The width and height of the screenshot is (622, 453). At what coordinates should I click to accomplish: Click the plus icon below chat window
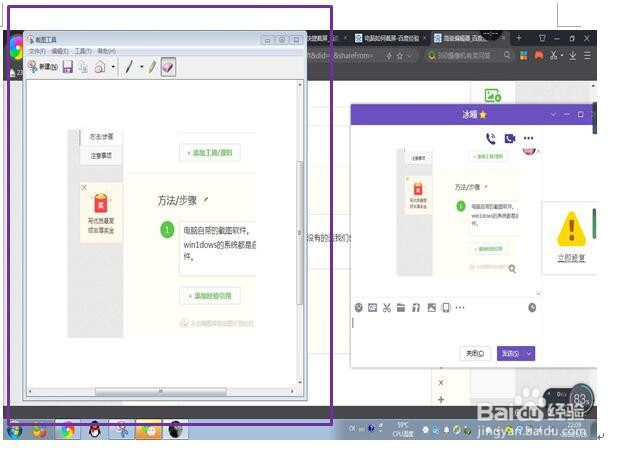441,399
